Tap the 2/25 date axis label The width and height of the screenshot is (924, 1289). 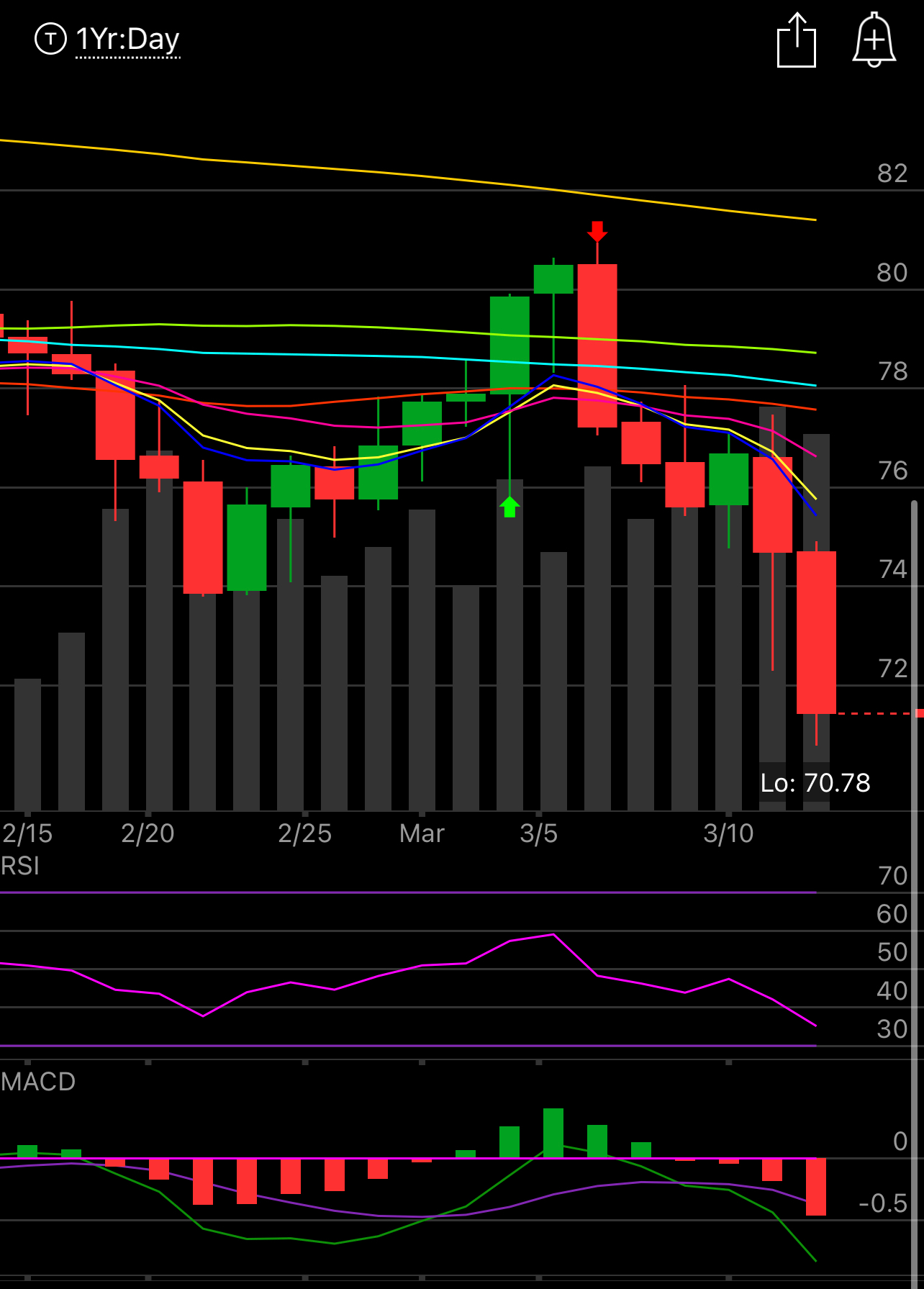304,833
